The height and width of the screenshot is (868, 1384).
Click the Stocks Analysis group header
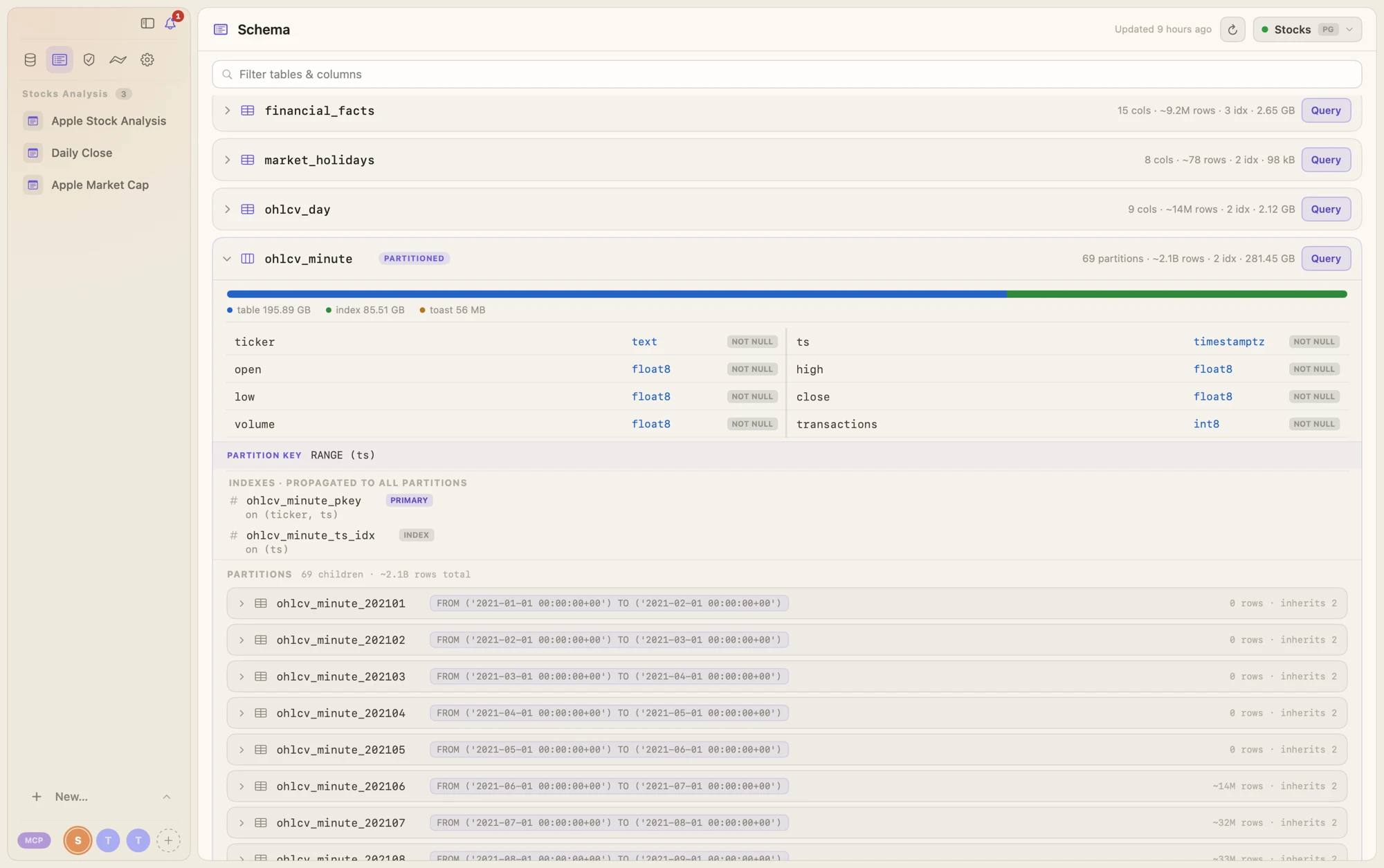click(x=65, y=94)
